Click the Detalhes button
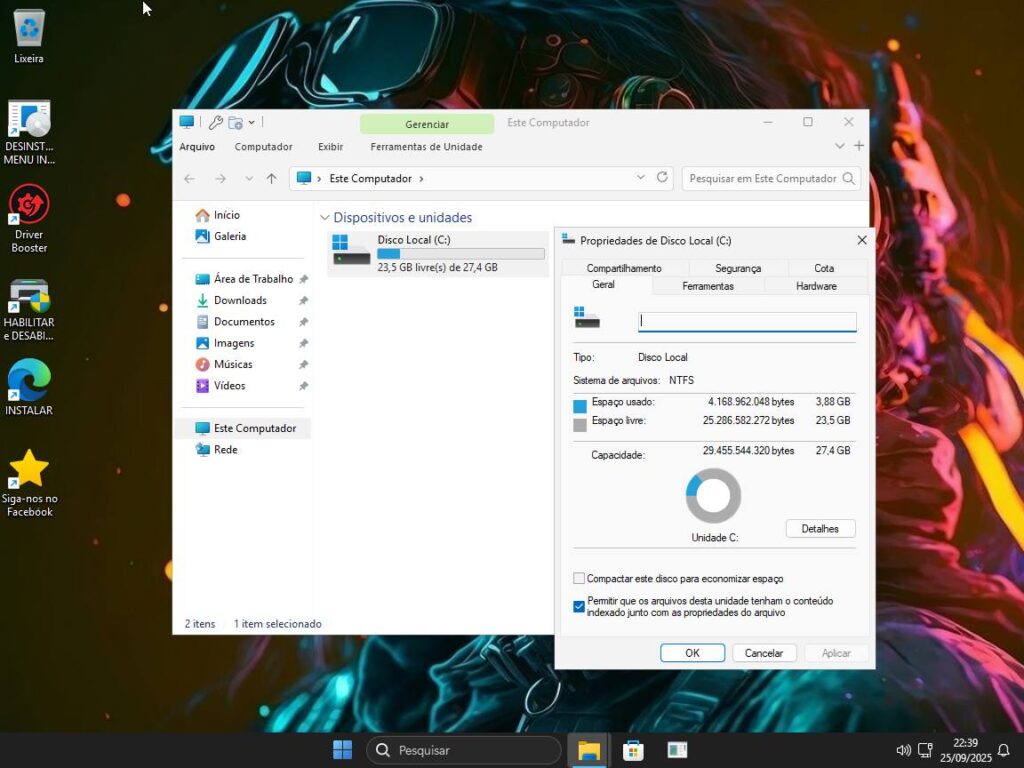Screen dimensions: 1024x768 [x=820, y=528]
